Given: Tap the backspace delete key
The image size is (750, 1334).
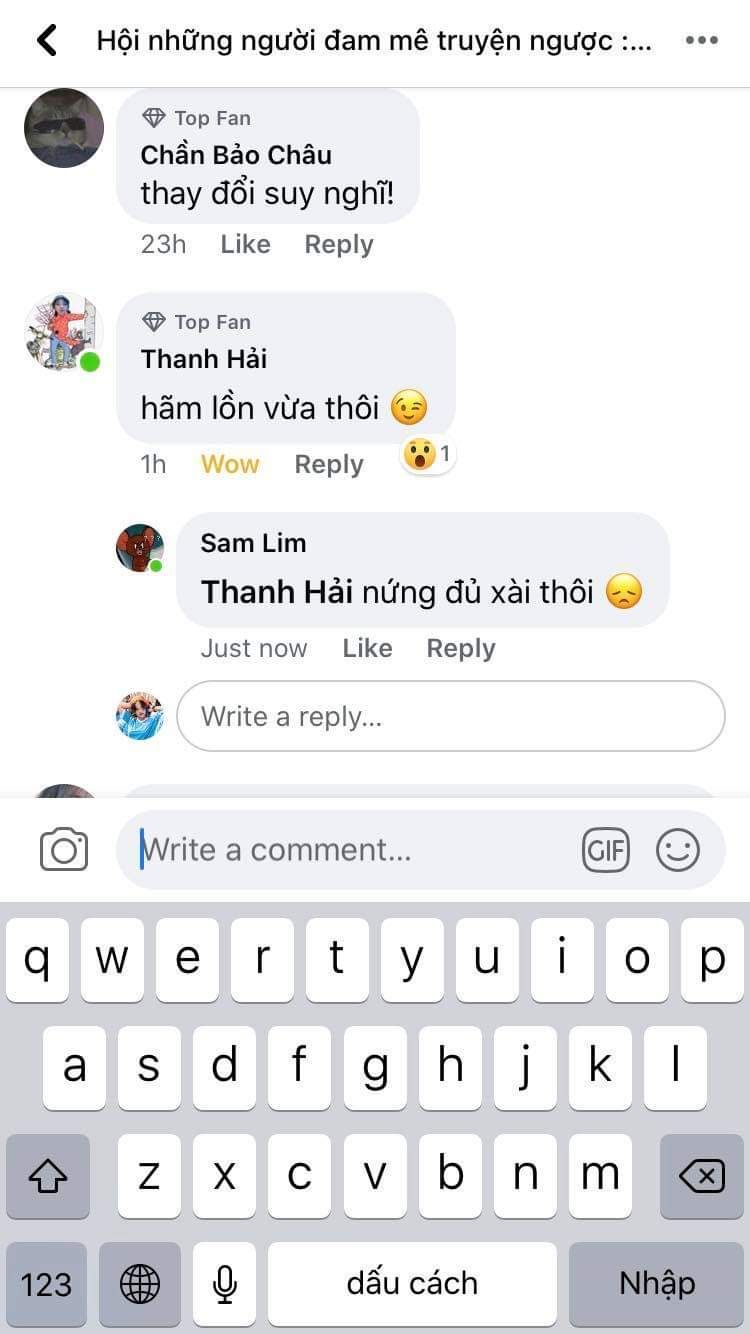Looking at the screenshot, I should coord(702,1176).
